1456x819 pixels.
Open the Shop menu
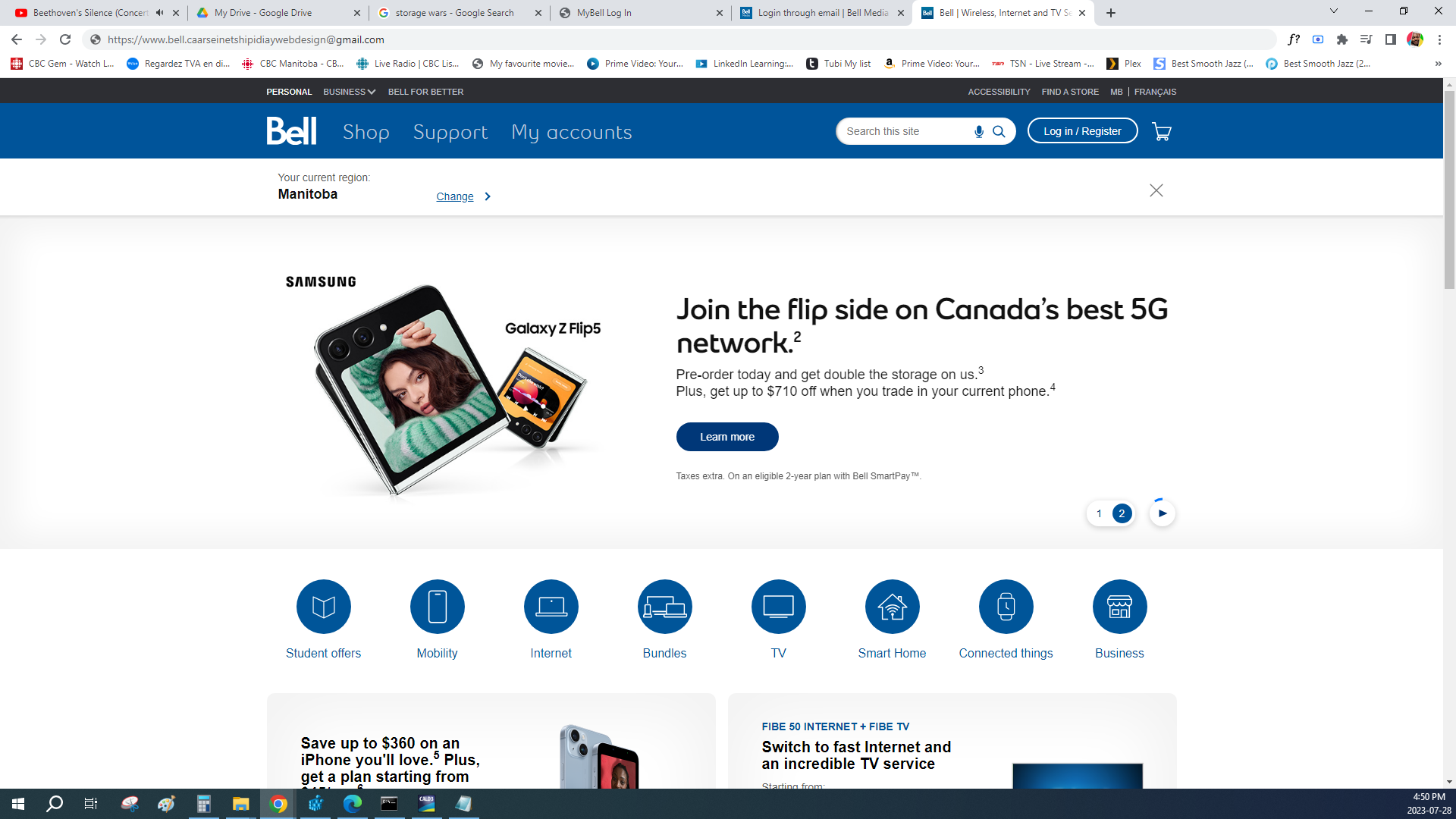coord(366,132)
